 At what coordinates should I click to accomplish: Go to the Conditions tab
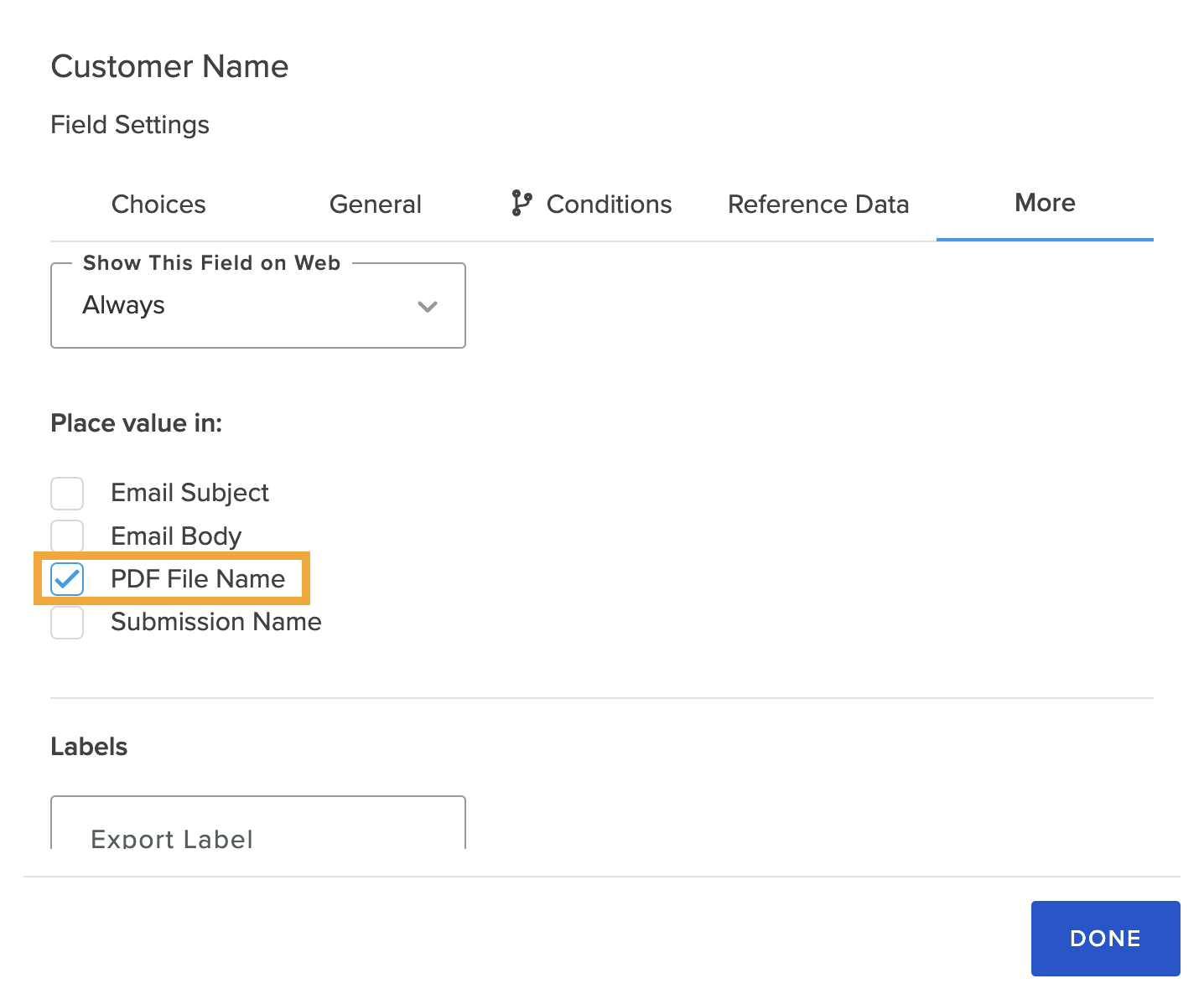tap(609, 204)
